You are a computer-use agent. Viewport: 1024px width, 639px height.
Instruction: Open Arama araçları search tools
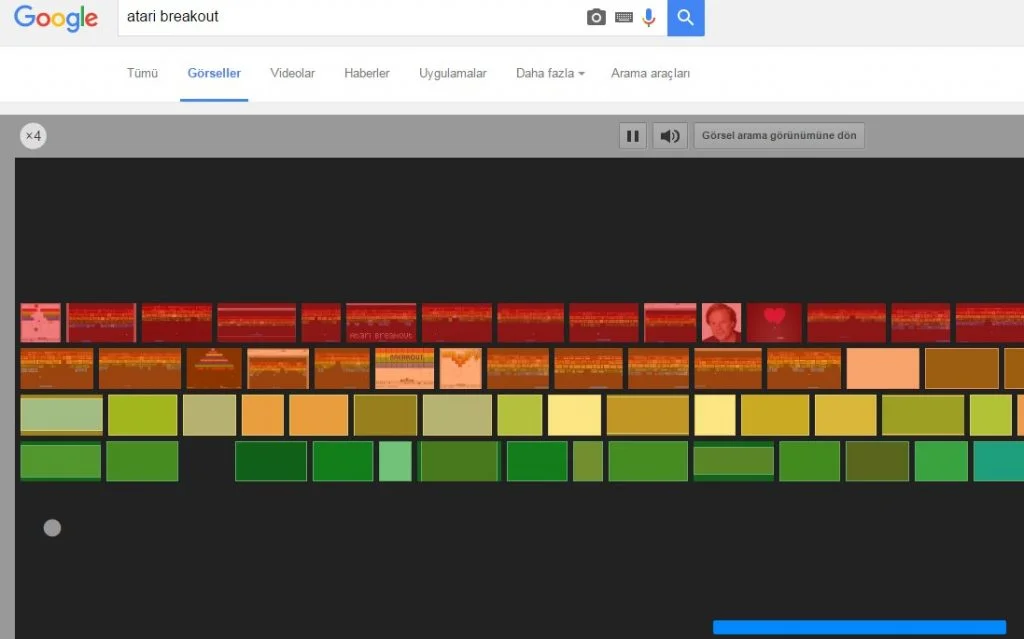pos(650,73)
